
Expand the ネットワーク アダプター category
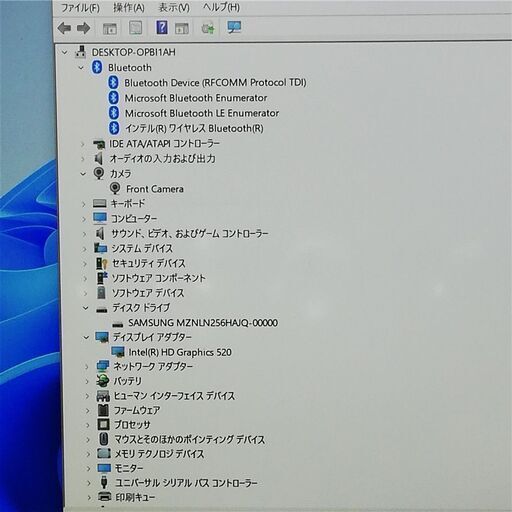[x=87, y=367]
